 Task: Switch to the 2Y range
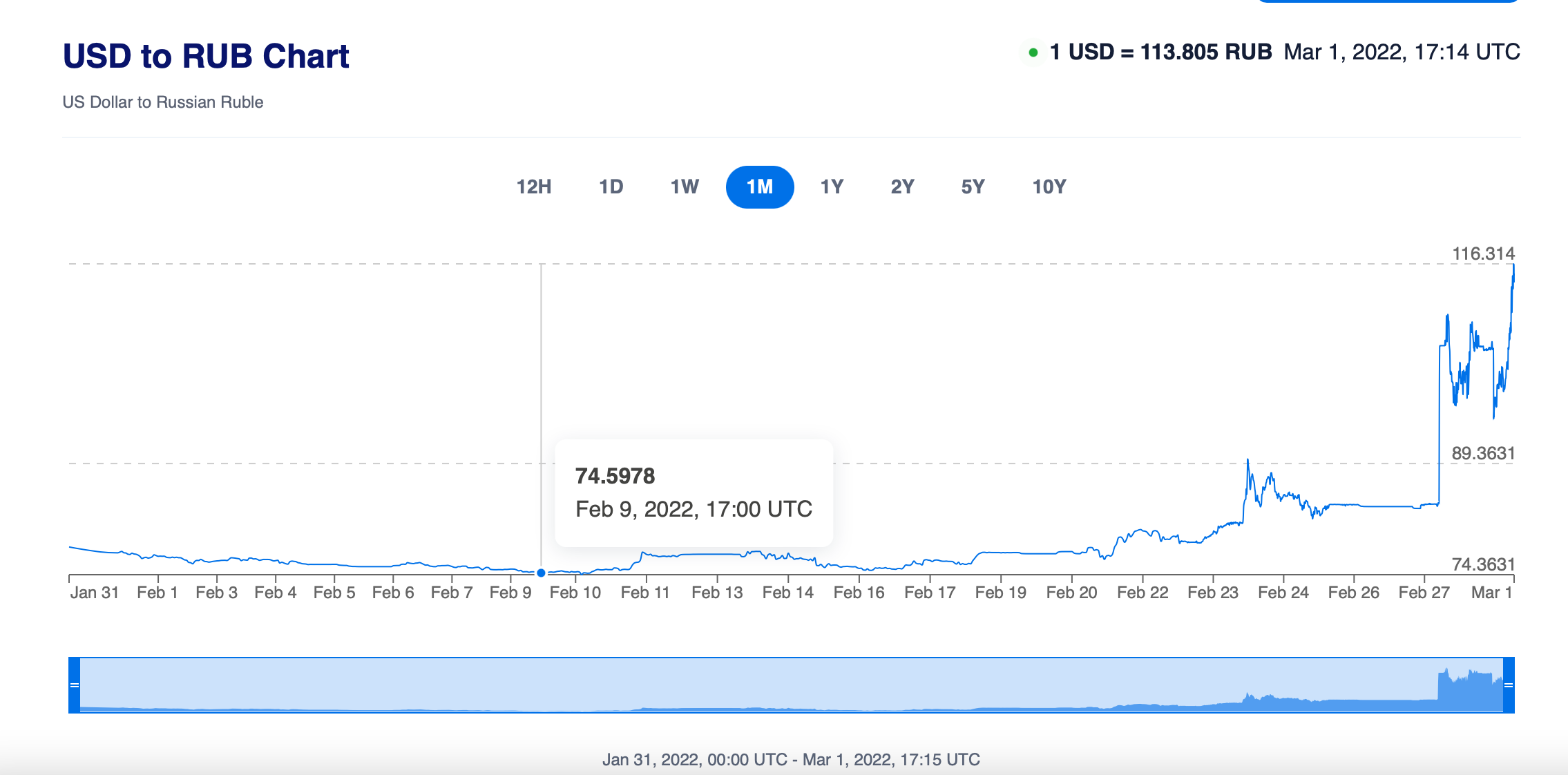pos(902,186)
